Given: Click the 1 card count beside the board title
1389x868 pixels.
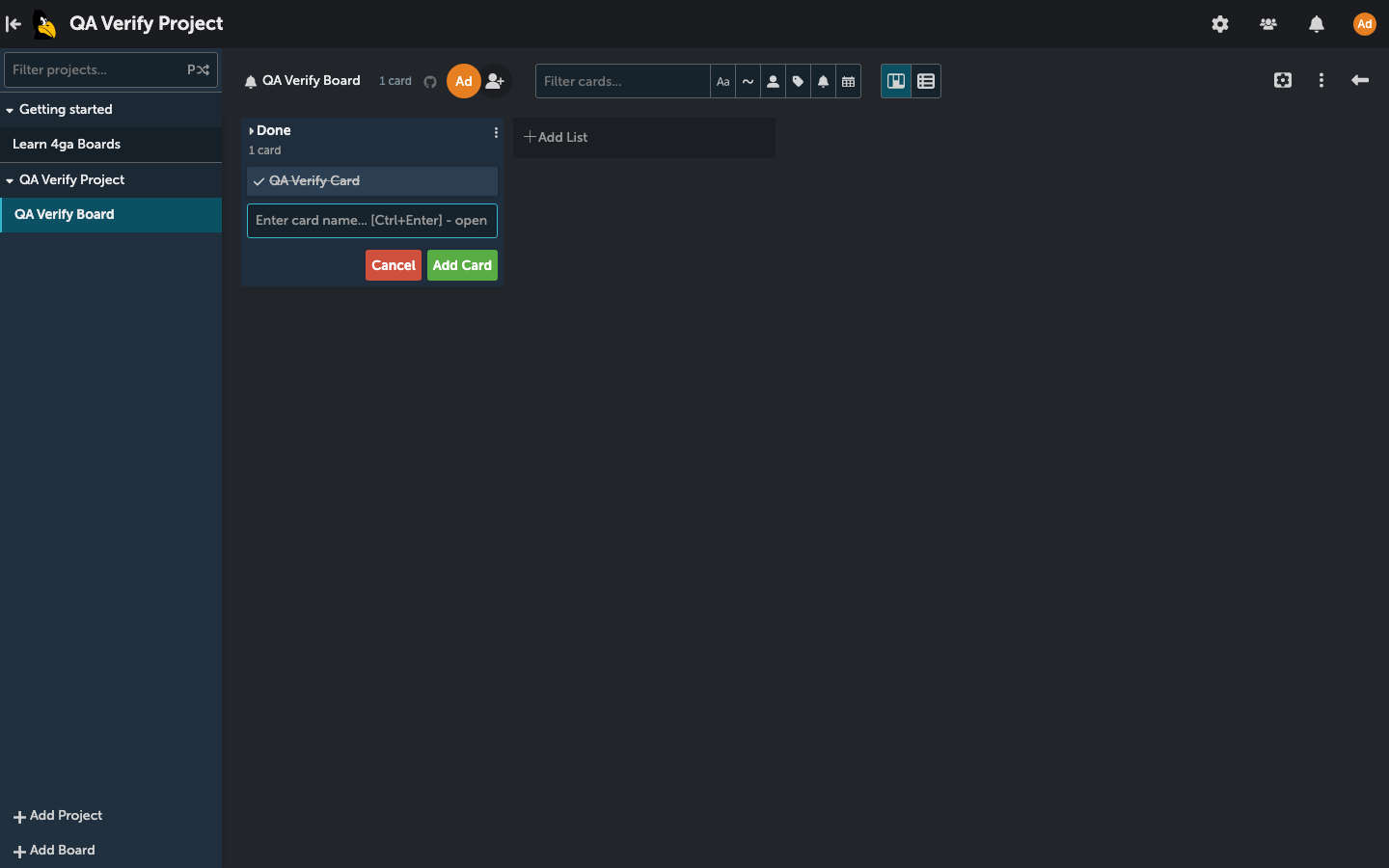Looking at the screenshot, I should point(395,82).
